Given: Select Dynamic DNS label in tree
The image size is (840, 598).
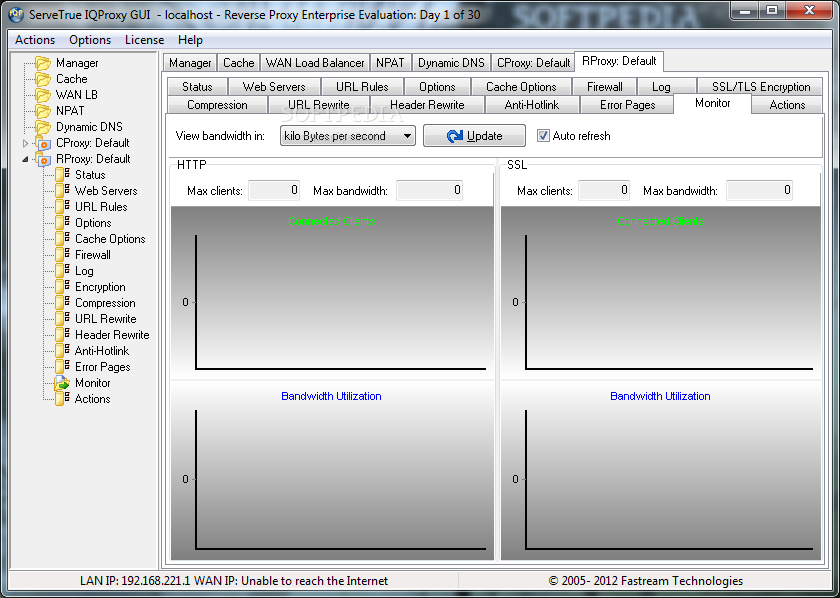Looking at the screenshot, I should 89,127.
